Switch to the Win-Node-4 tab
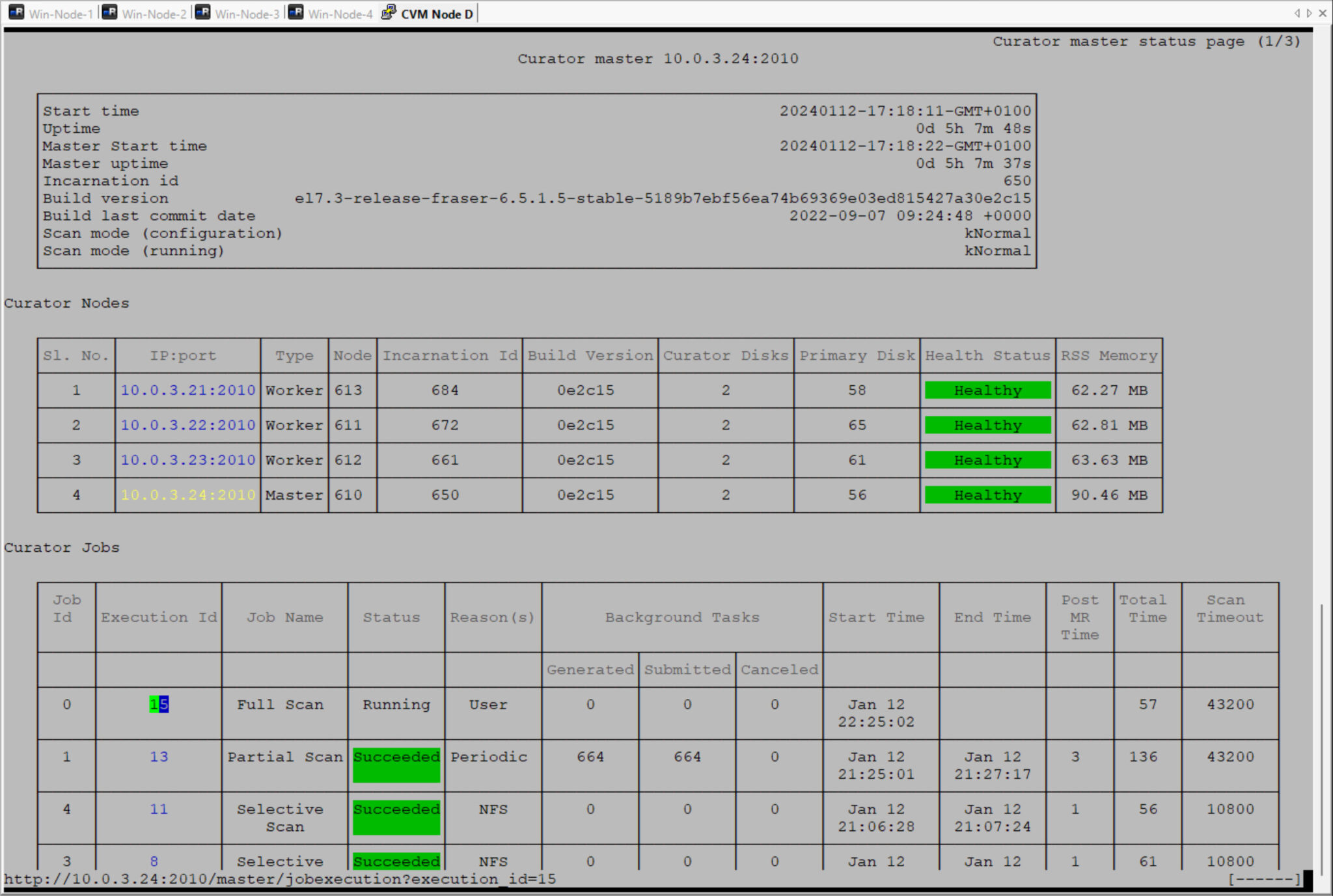 tap(340, 14)
